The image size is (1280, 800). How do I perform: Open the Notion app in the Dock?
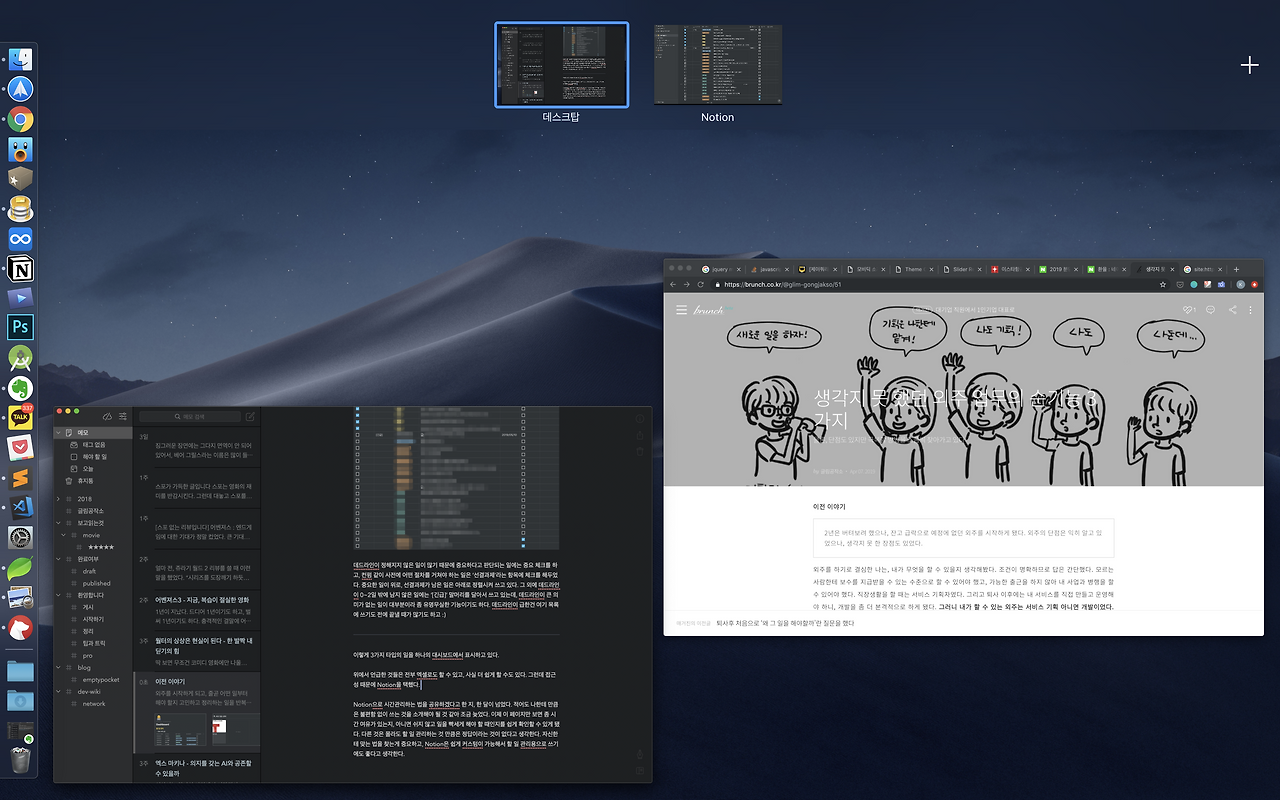click(20, 268)
